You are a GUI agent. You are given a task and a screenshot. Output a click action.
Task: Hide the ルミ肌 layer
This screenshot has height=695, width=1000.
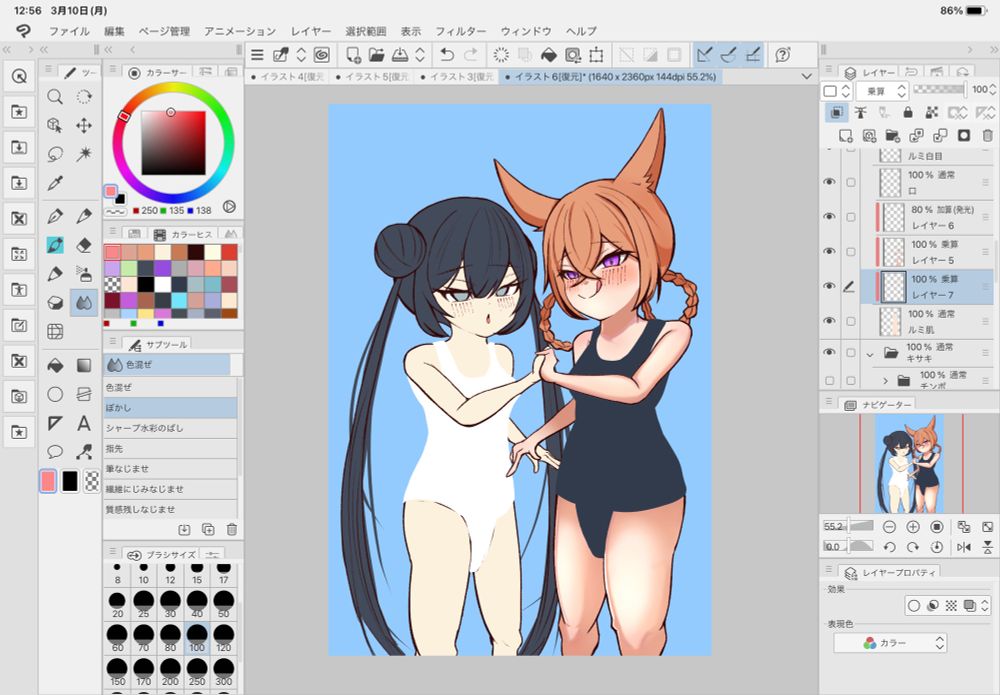[x=829, y=321]
